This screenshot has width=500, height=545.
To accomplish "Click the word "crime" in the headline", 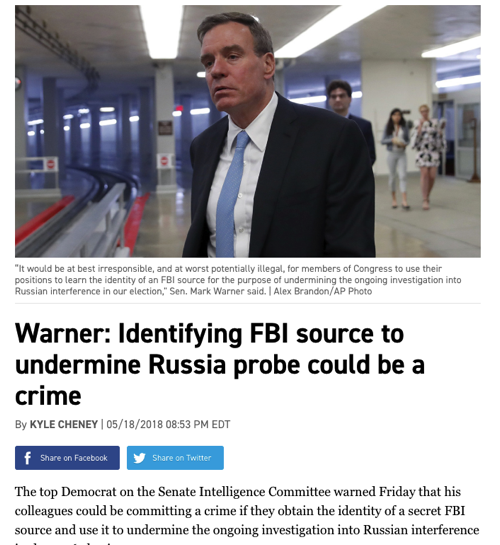I will tap(48, 396).
